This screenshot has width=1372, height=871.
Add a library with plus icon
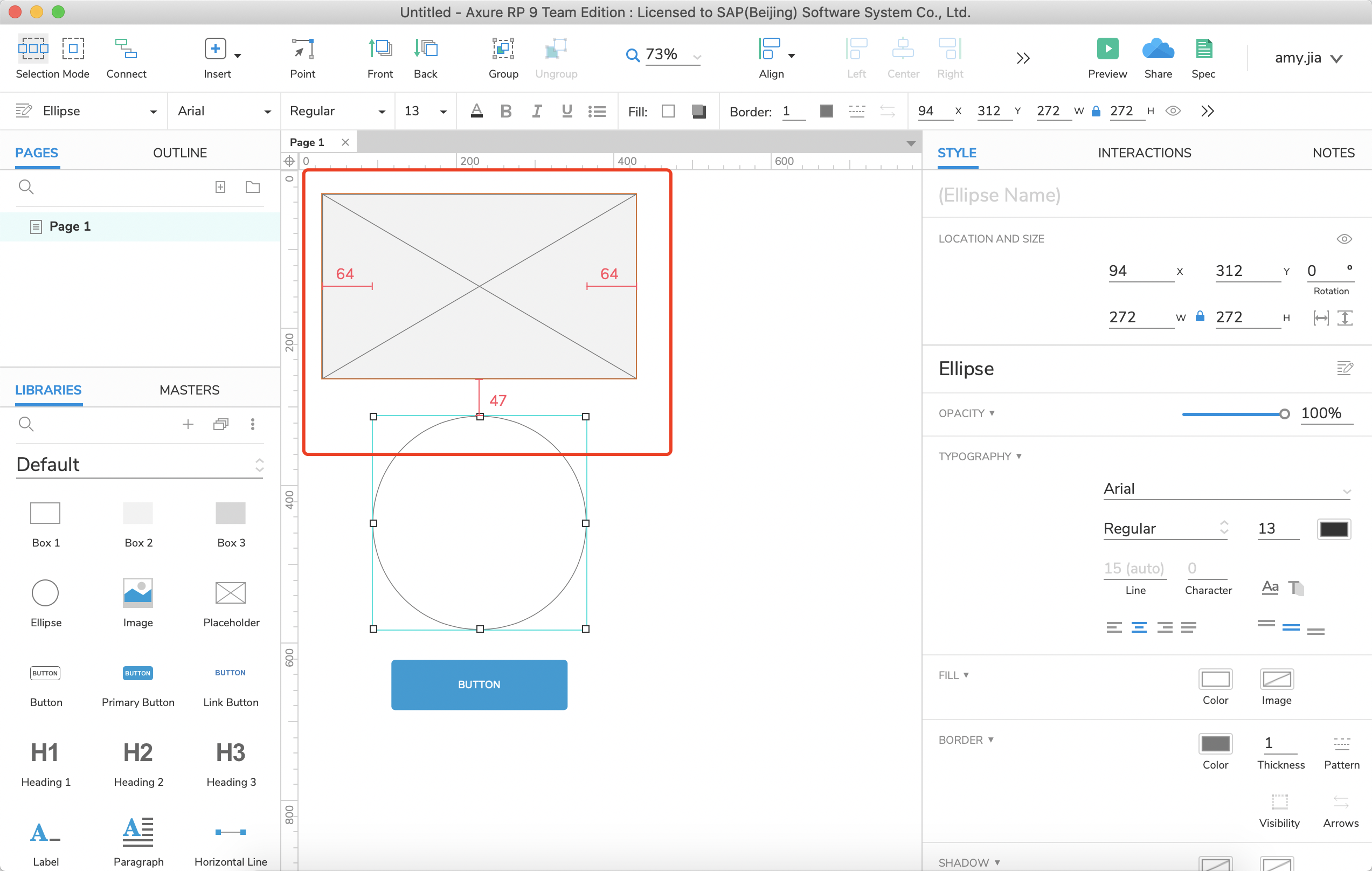click(x=188, y=424)
